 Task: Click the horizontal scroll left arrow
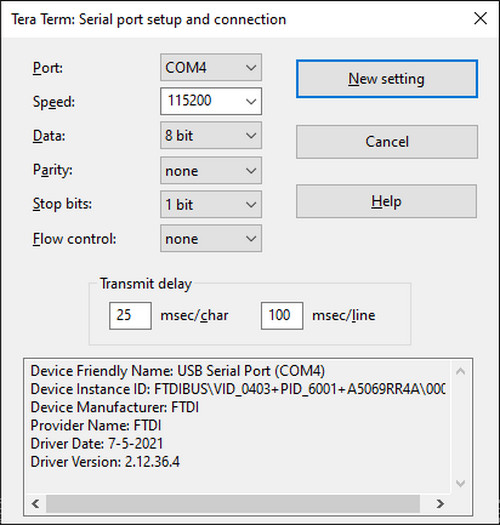click(35, 504)
